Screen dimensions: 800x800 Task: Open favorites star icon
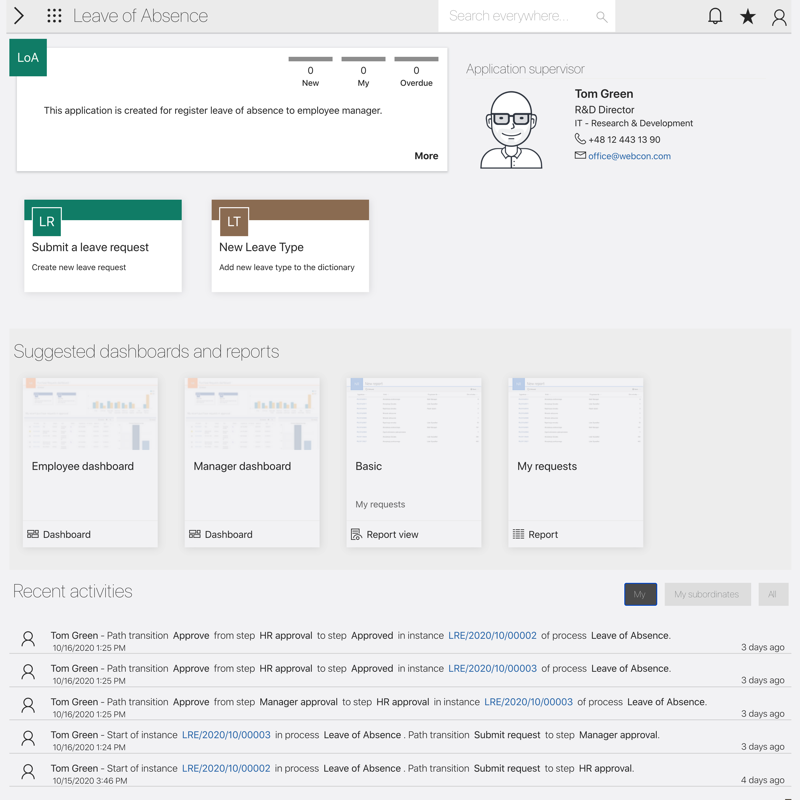[747, 16]
